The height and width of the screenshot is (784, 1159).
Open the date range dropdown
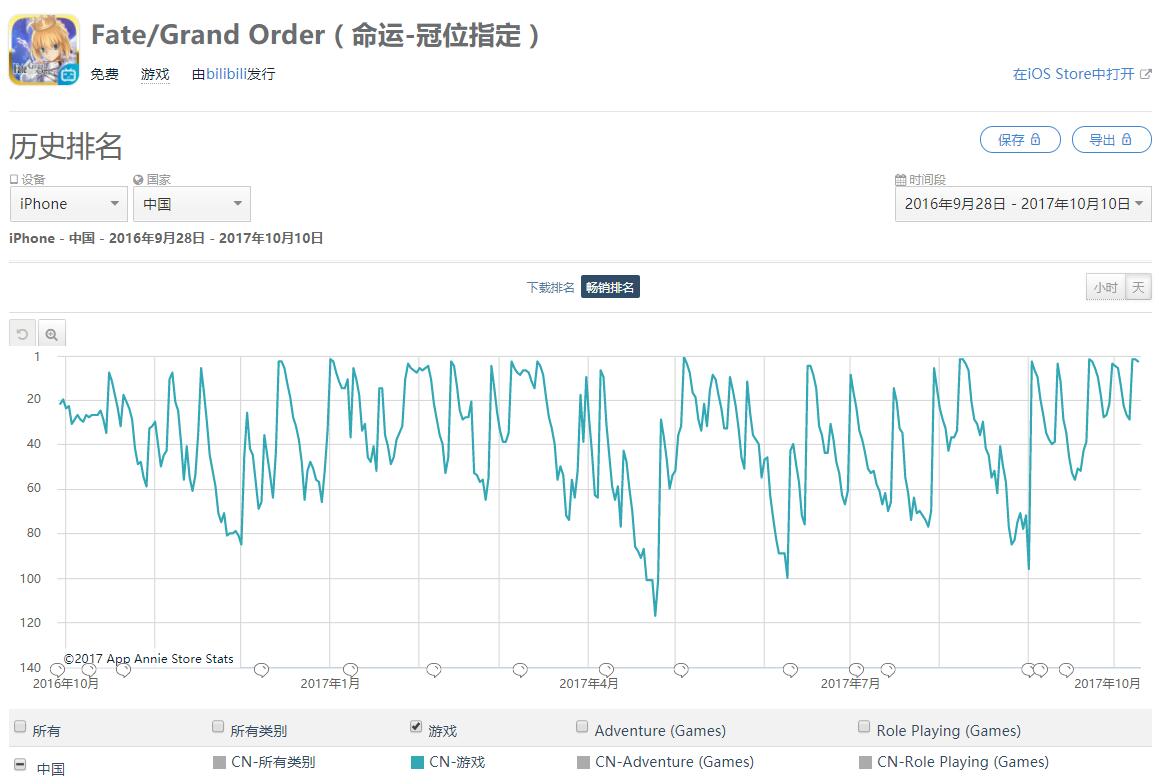(x=1023, y=204)
